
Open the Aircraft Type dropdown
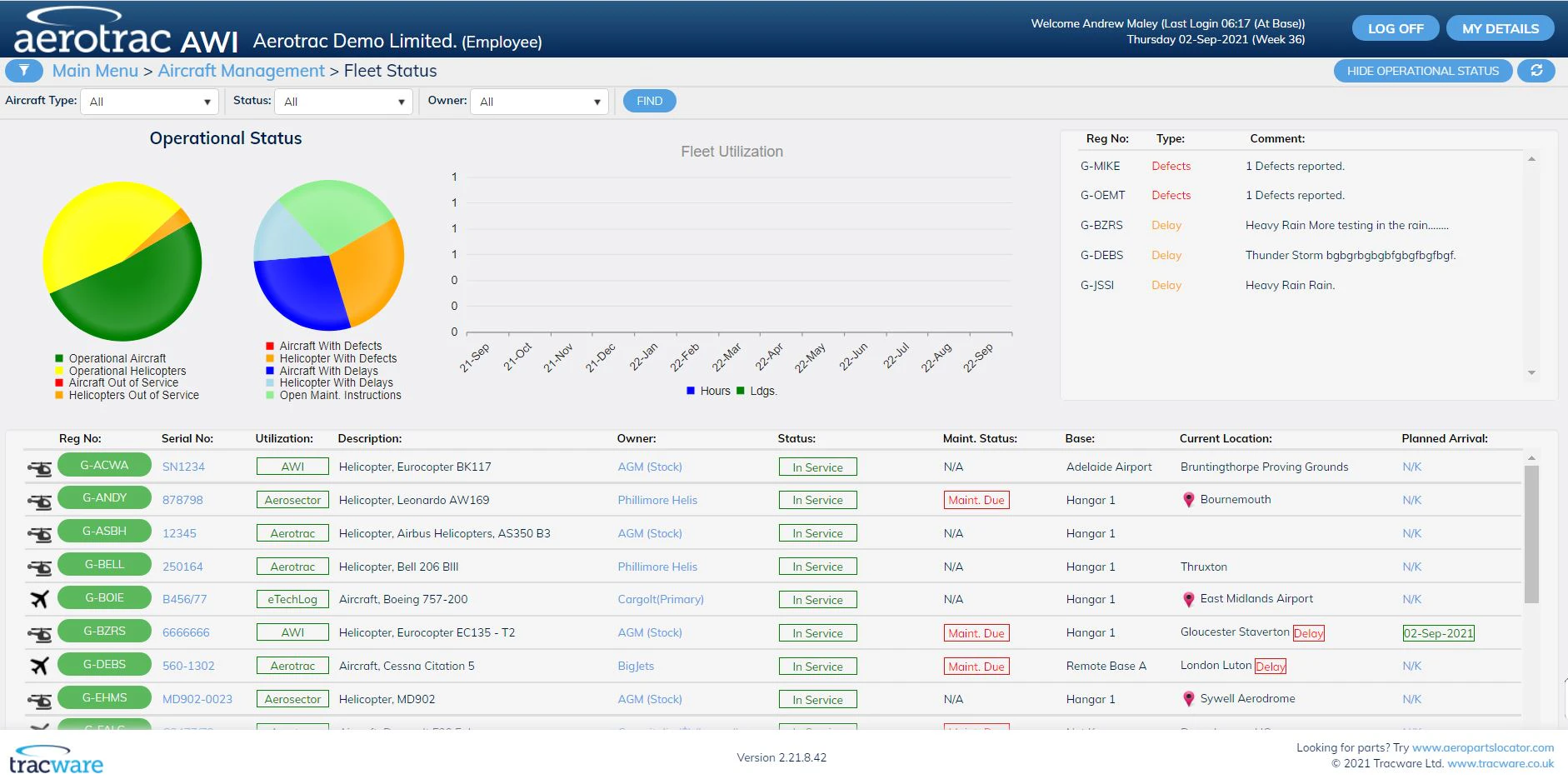pyautogui.click(x=148, y=101)
